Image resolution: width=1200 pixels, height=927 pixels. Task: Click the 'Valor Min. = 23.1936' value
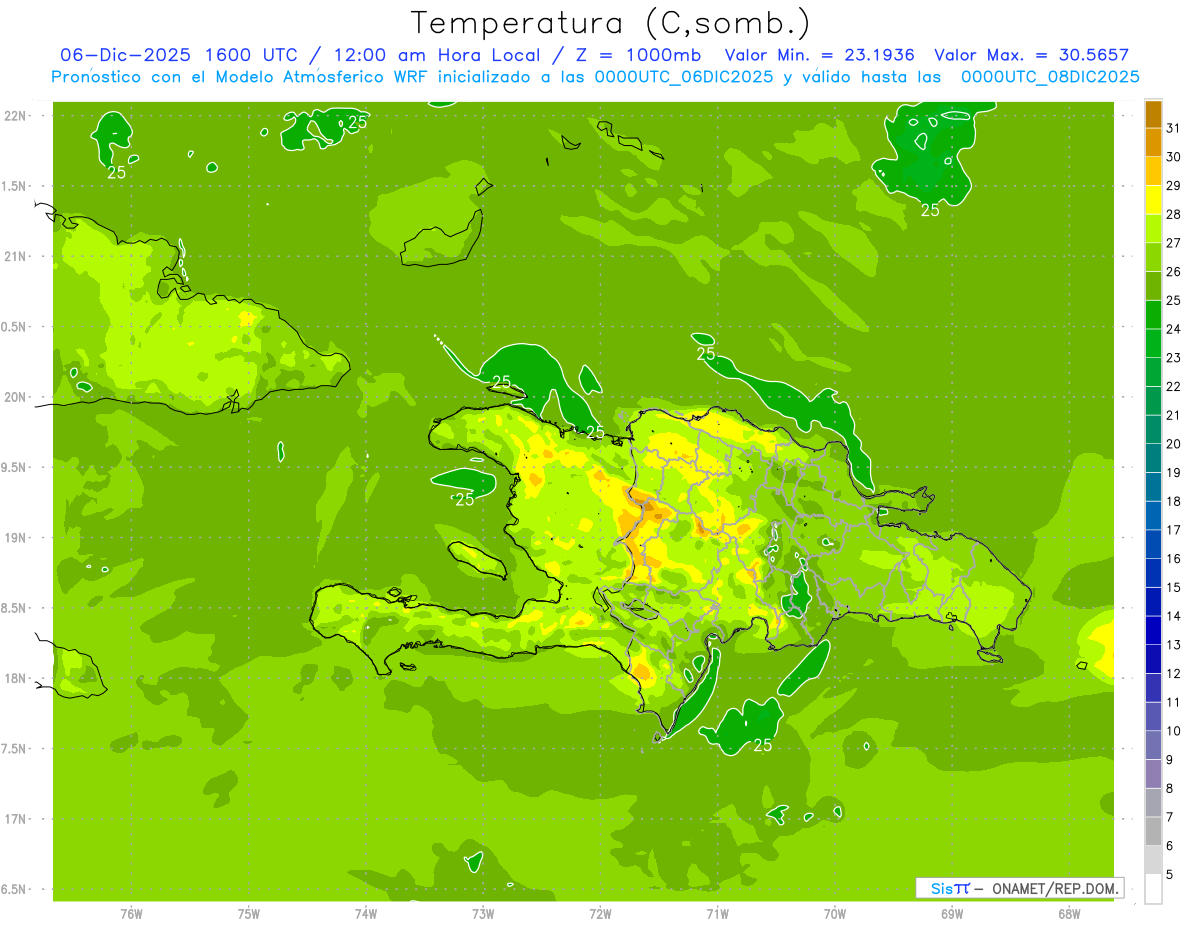(x=819, y=55)
